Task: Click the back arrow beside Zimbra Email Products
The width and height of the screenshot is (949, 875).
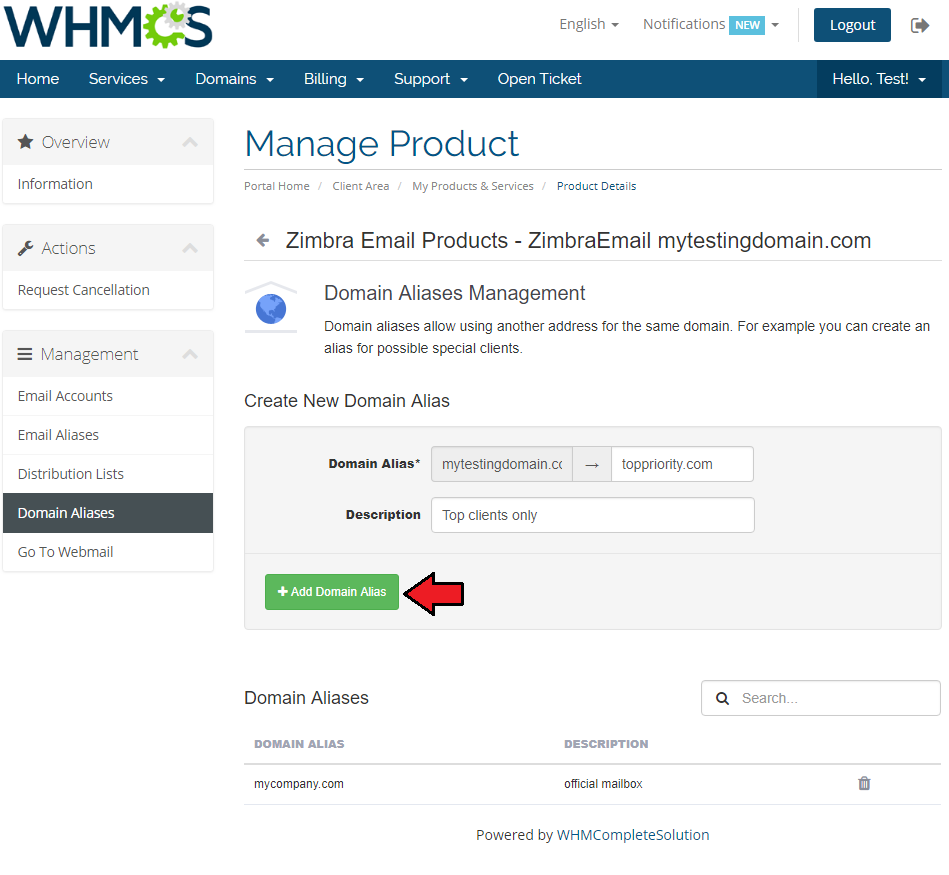Action: (x=263, y=240)
